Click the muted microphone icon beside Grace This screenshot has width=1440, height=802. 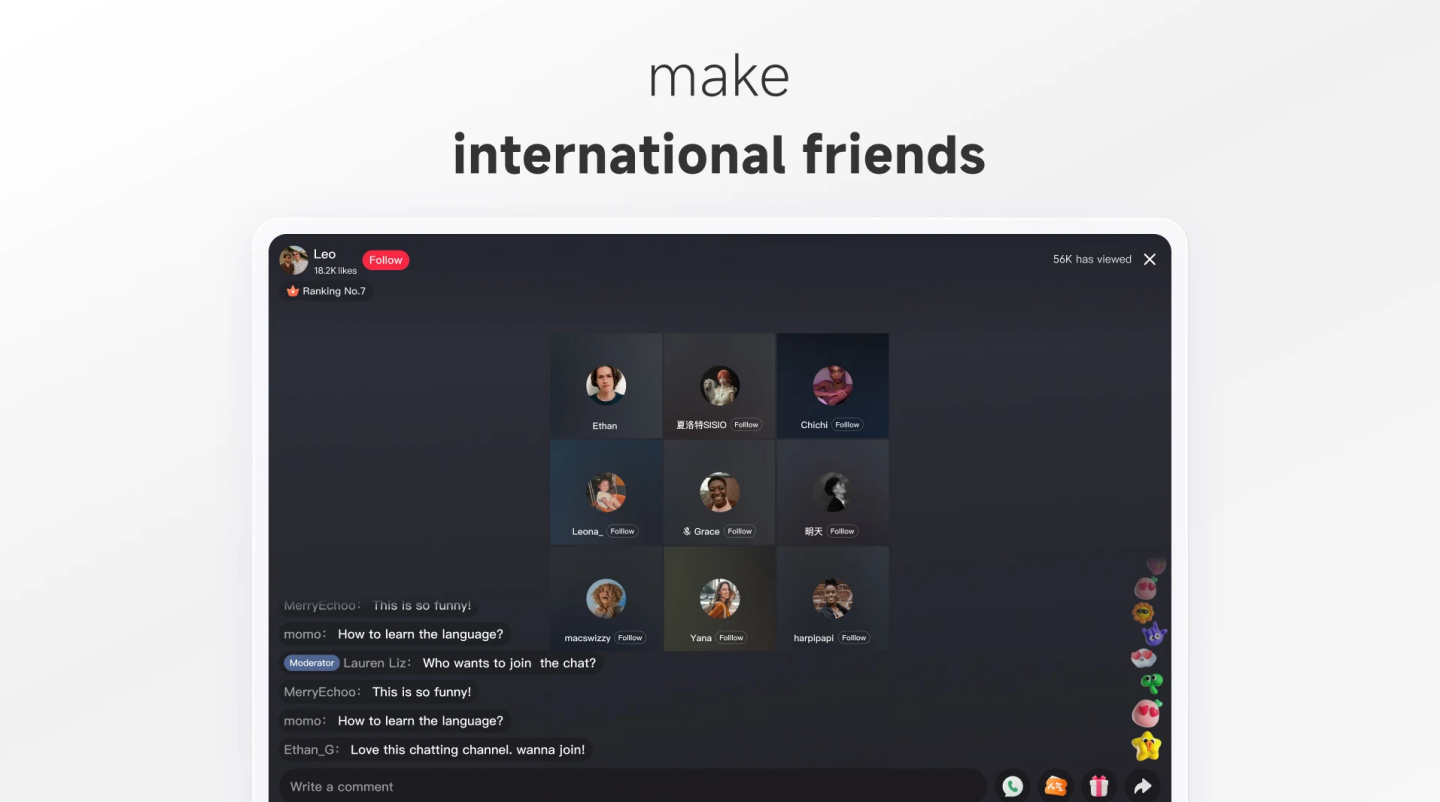687,531
